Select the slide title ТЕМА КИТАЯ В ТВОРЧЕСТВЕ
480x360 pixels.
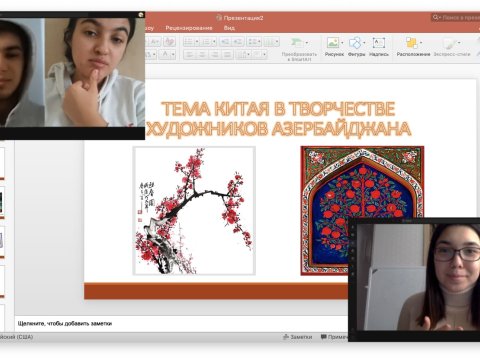pos(279,109)
